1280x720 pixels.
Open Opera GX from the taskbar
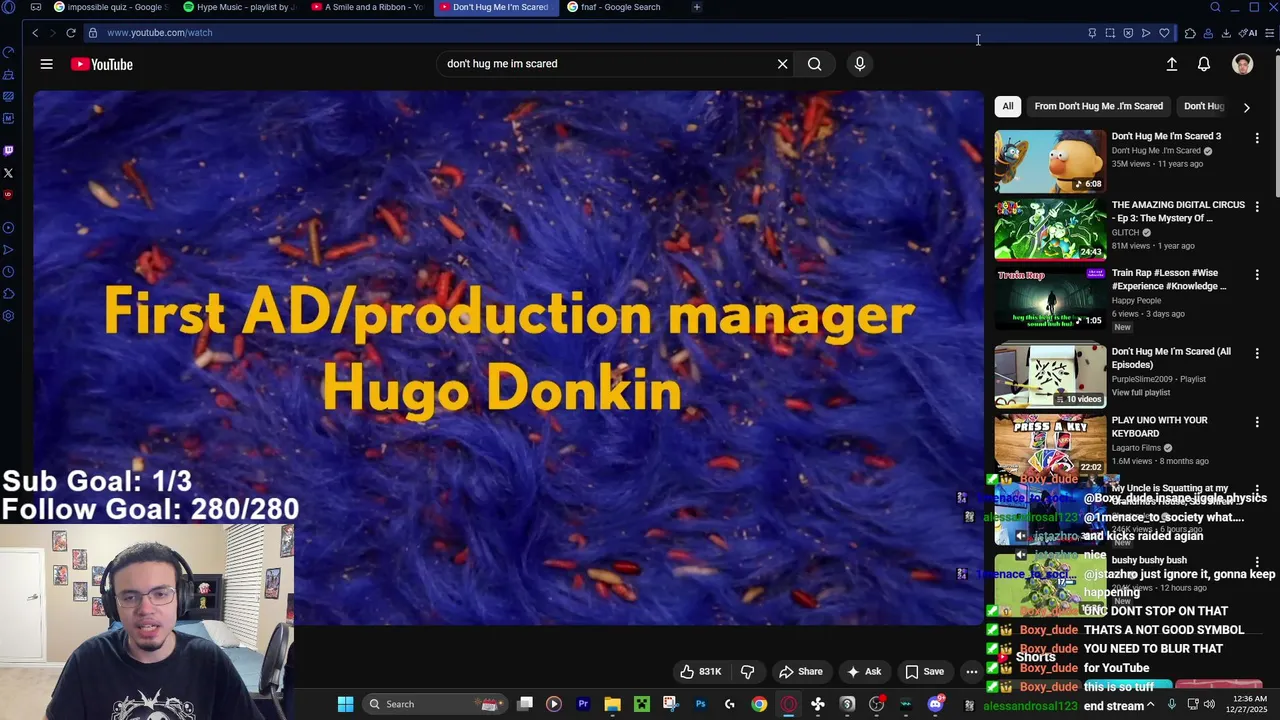pos(789,704)
